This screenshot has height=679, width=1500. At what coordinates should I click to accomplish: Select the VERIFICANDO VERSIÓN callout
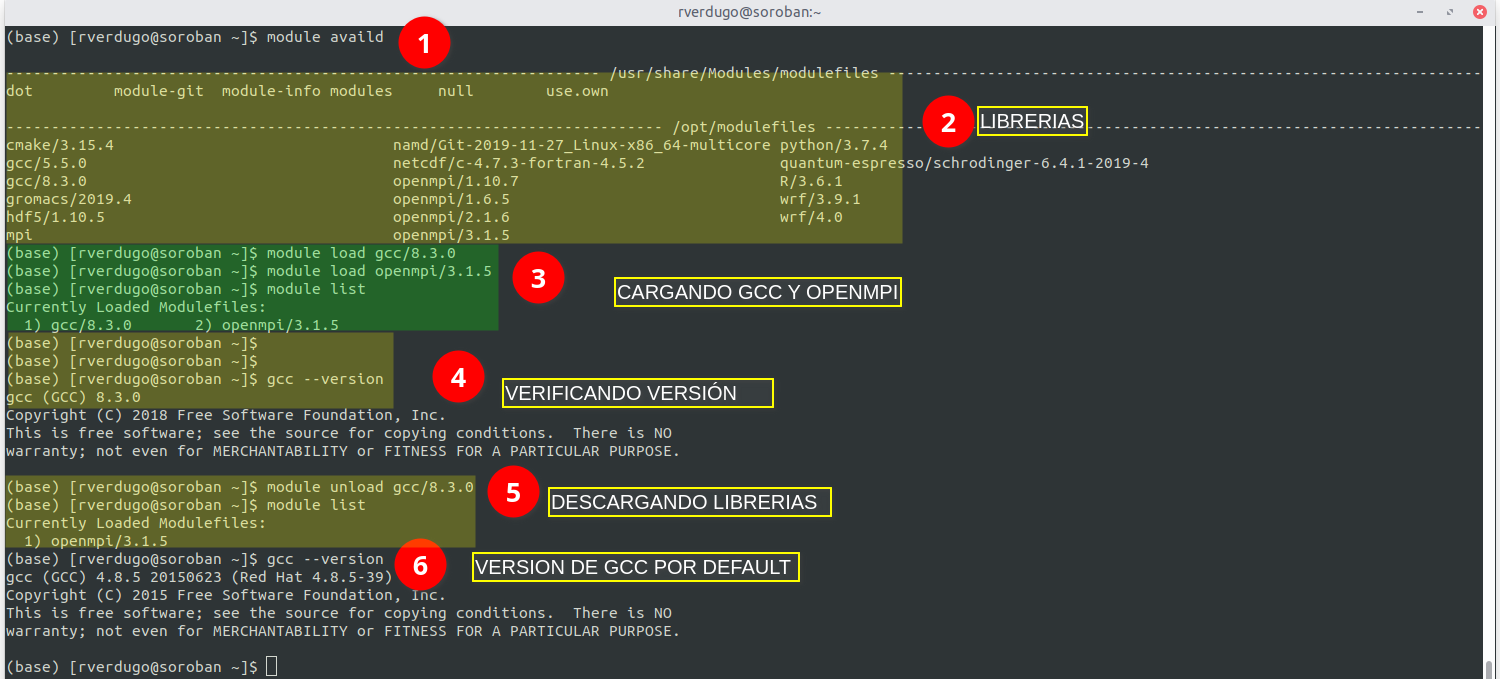click(637, 392)
